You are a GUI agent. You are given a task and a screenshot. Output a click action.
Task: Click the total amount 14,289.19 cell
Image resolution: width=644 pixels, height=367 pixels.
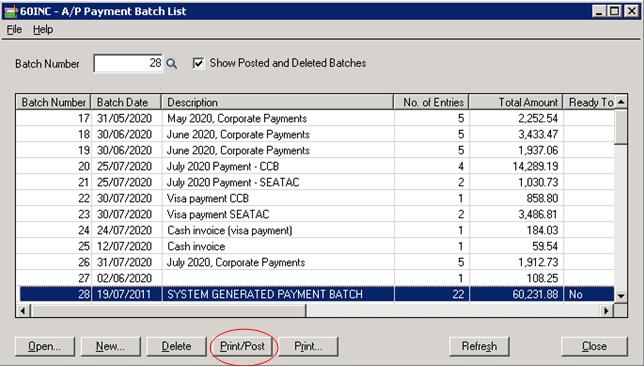[x=516, y=166]
